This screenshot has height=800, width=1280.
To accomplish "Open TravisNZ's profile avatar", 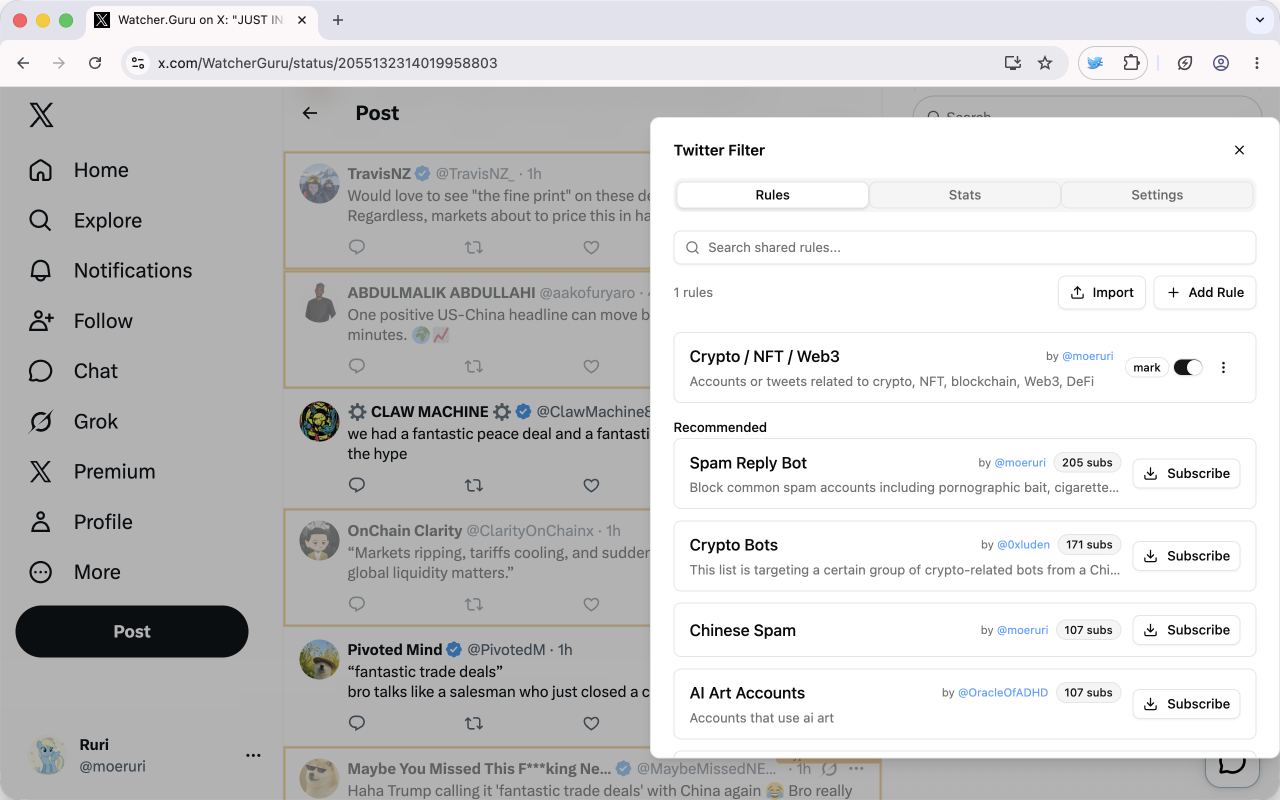I will pos(320,184).
